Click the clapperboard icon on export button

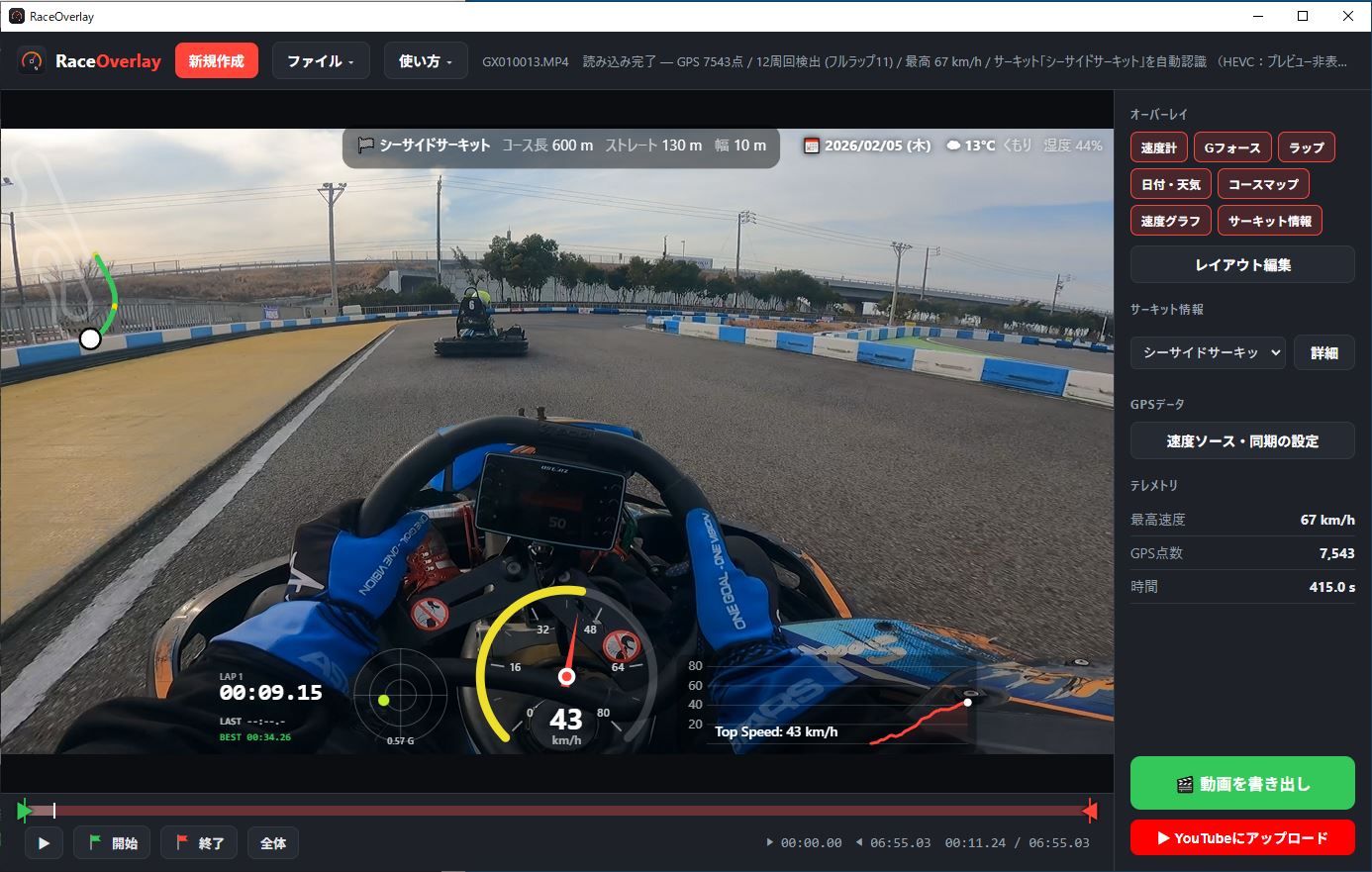point(1185,785)
